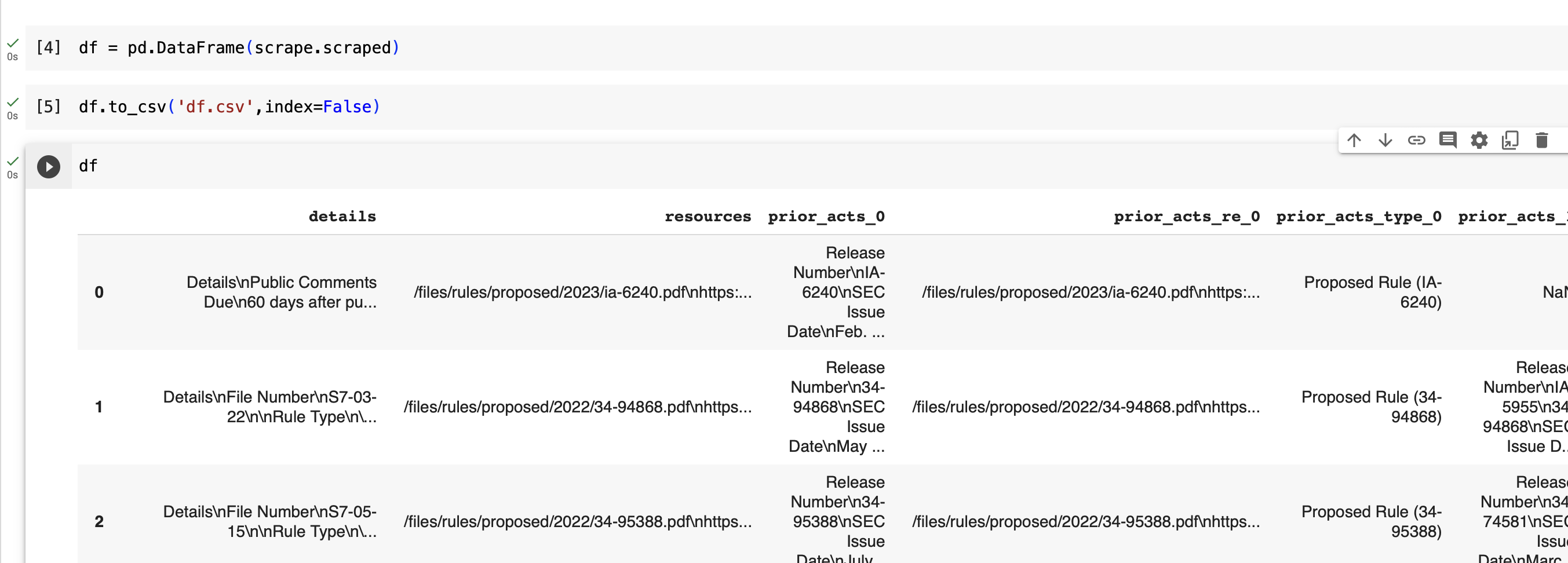1568x563 pixels.
Task: Open cell editor settings gear
Action: click(1479, 141)
